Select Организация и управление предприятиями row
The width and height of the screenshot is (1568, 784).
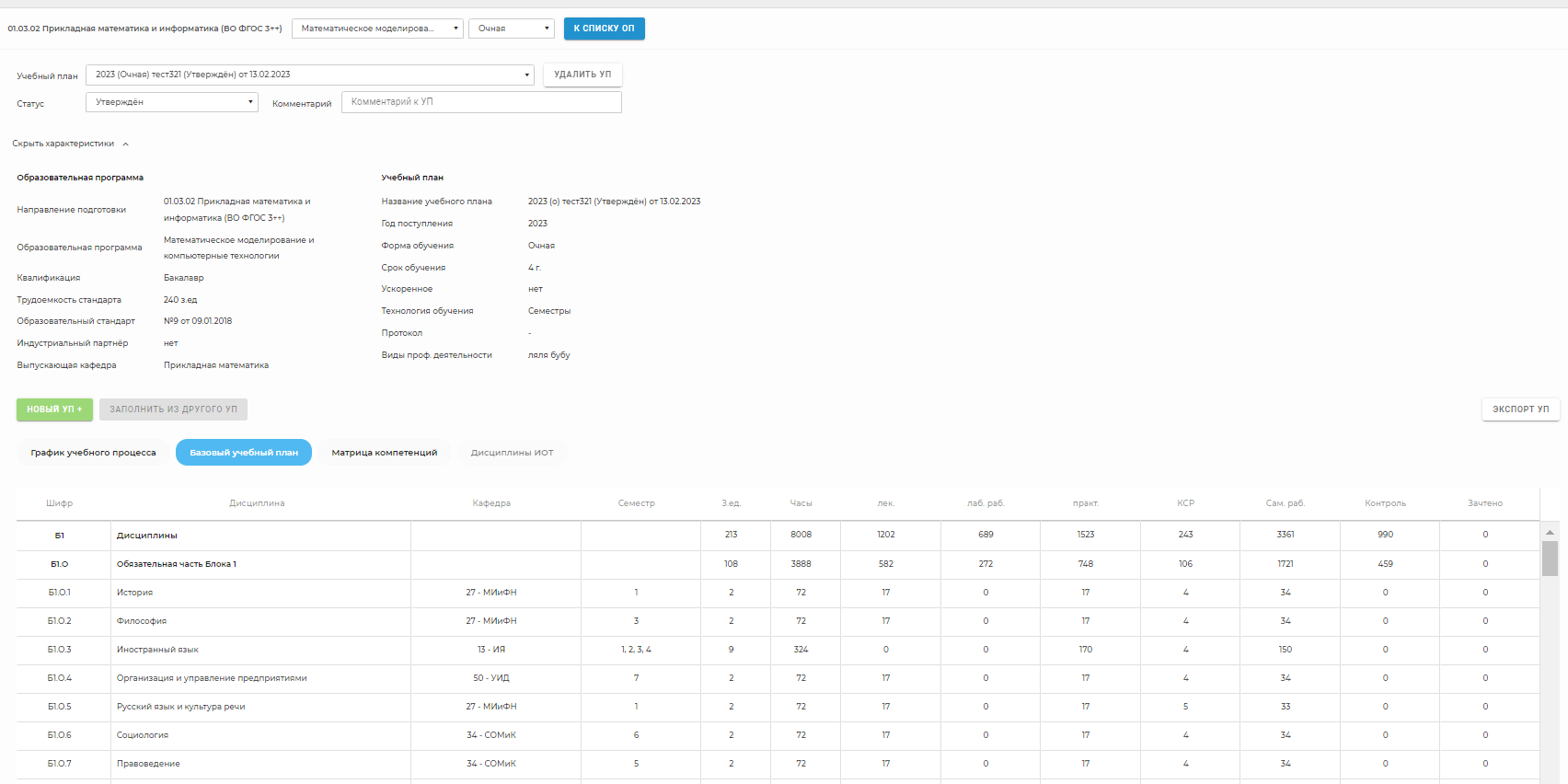coord(778,678)
